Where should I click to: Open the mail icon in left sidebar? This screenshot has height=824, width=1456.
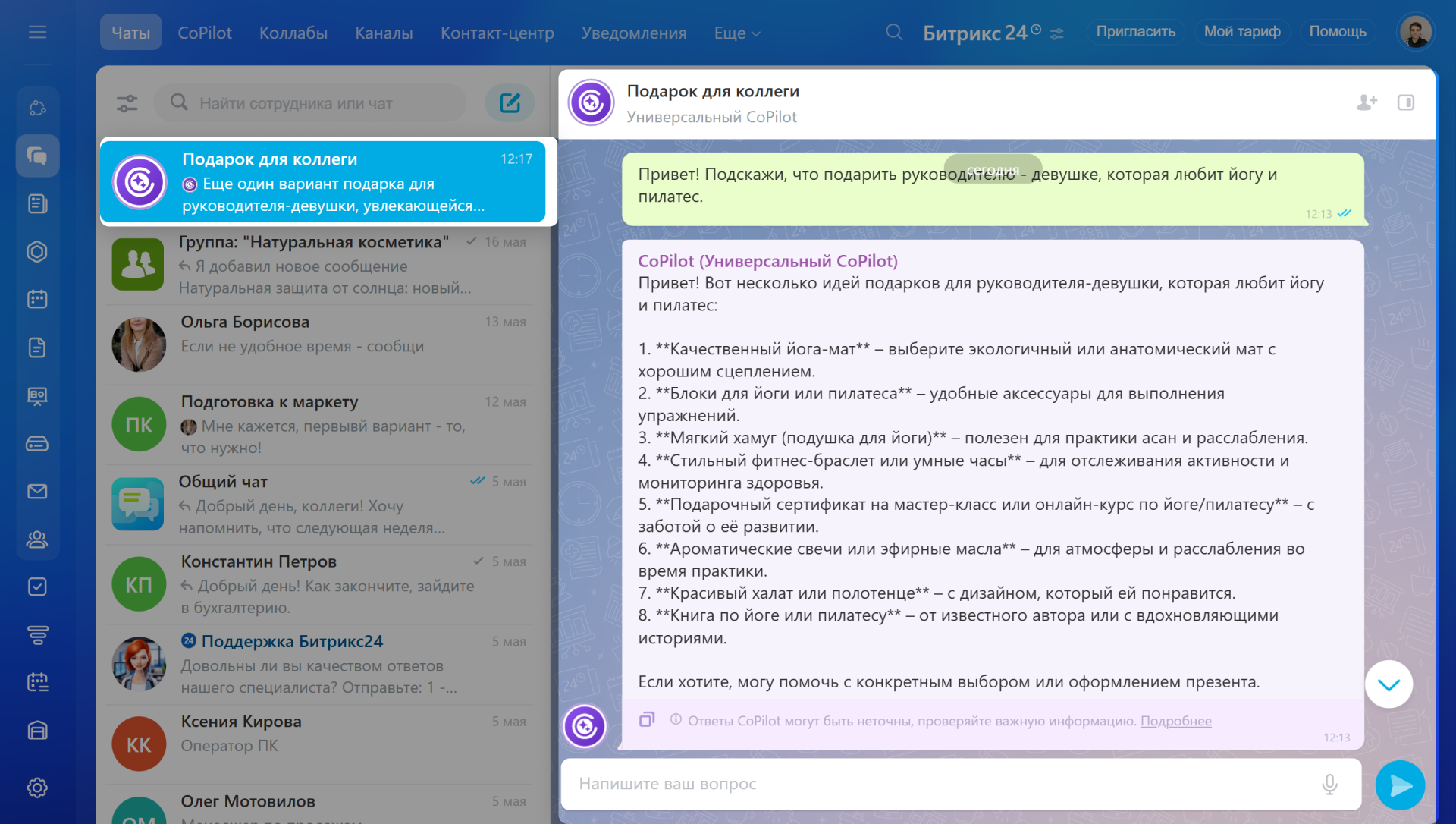coord(37,492)
